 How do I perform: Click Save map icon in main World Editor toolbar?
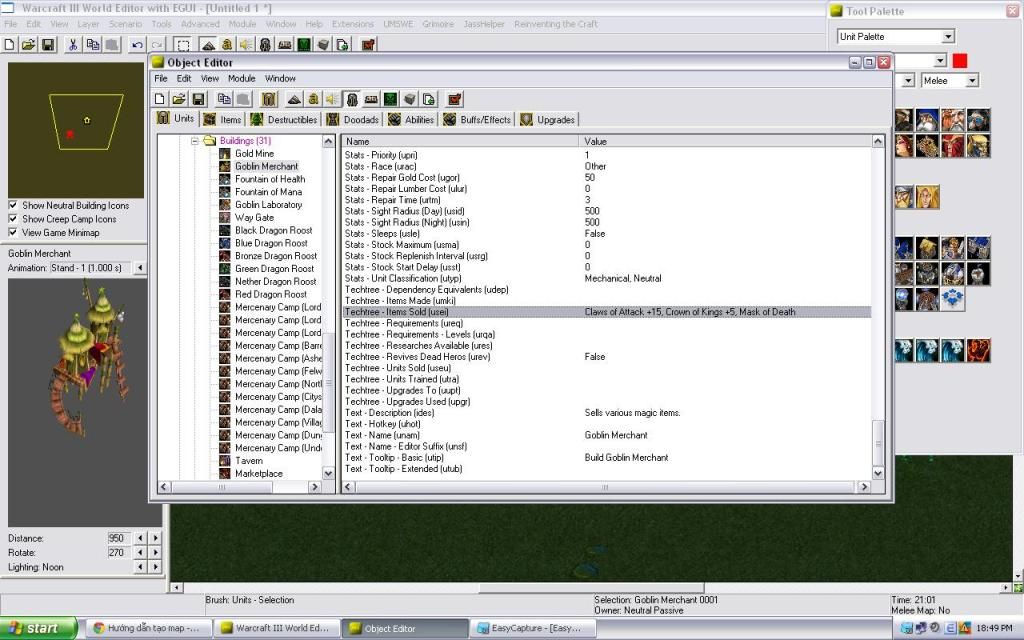(x=48, y=44)
